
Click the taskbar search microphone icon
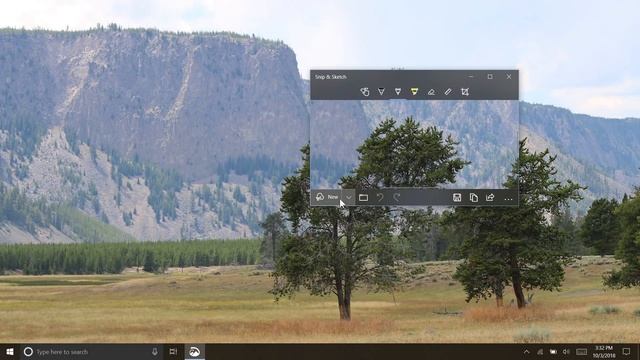(x=155, y=351)
